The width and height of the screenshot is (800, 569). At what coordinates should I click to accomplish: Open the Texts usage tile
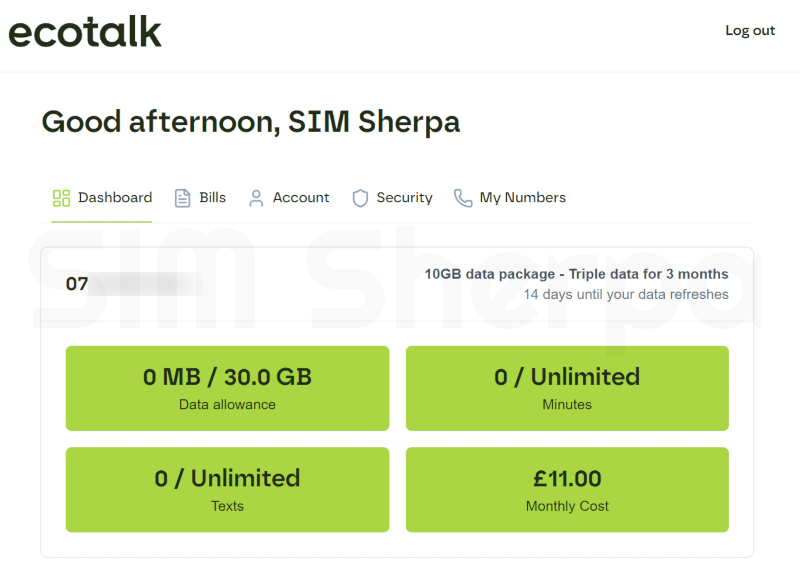(x=227, y=489)
